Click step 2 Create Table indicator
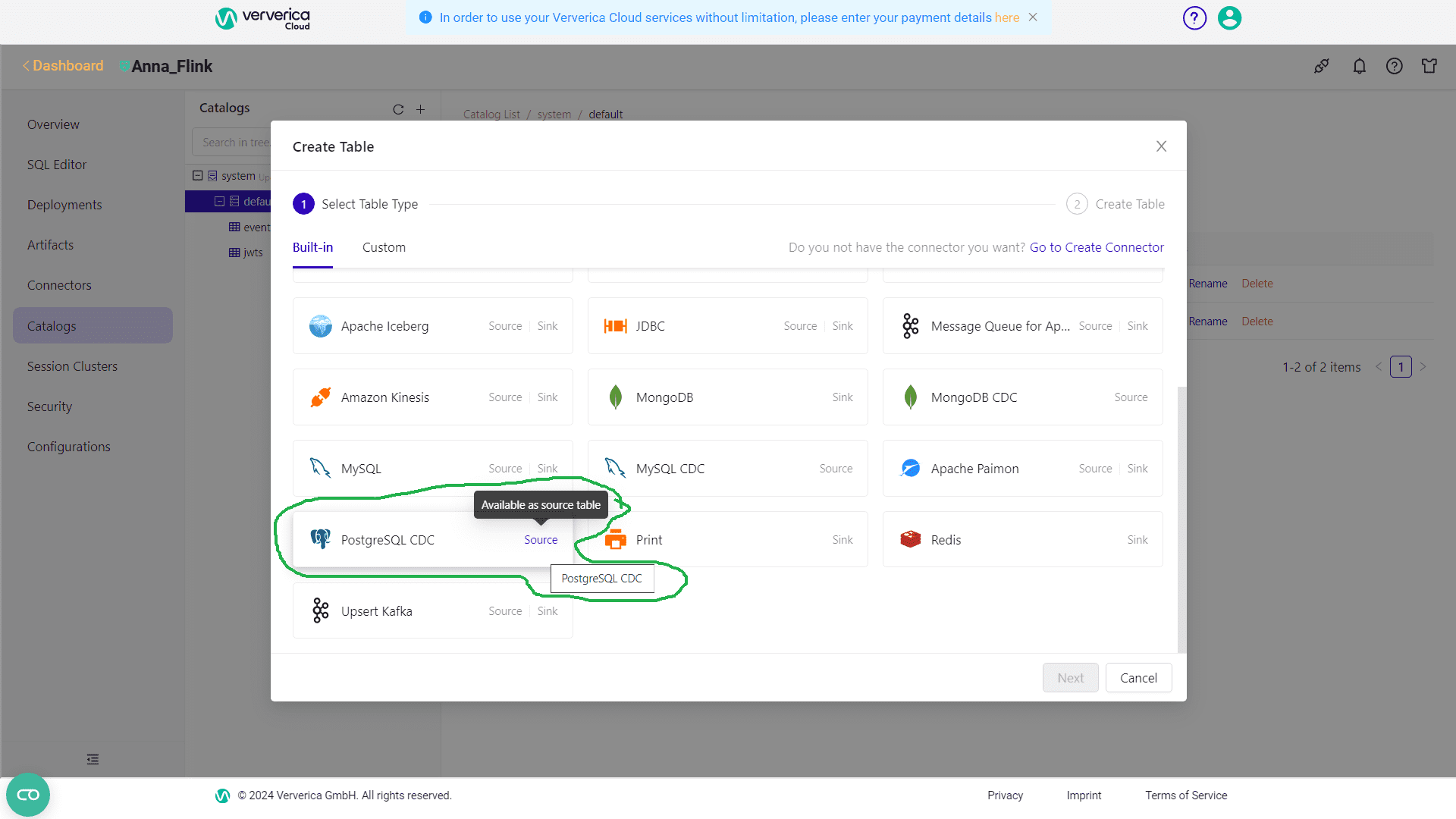Image resolution: width=1456 pixels, height=819 pixels. [1116, 204]
